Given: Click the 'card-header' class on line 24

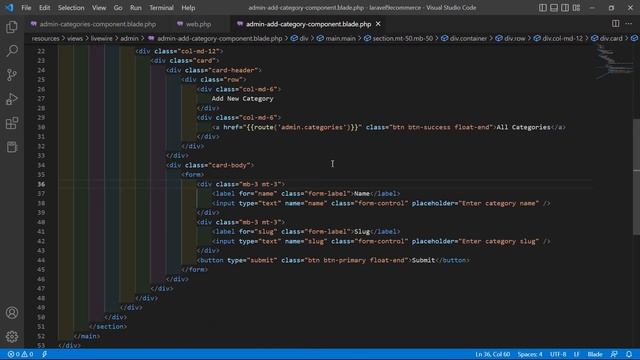Looking at the screenshot, I should click(x=233, y=70).
